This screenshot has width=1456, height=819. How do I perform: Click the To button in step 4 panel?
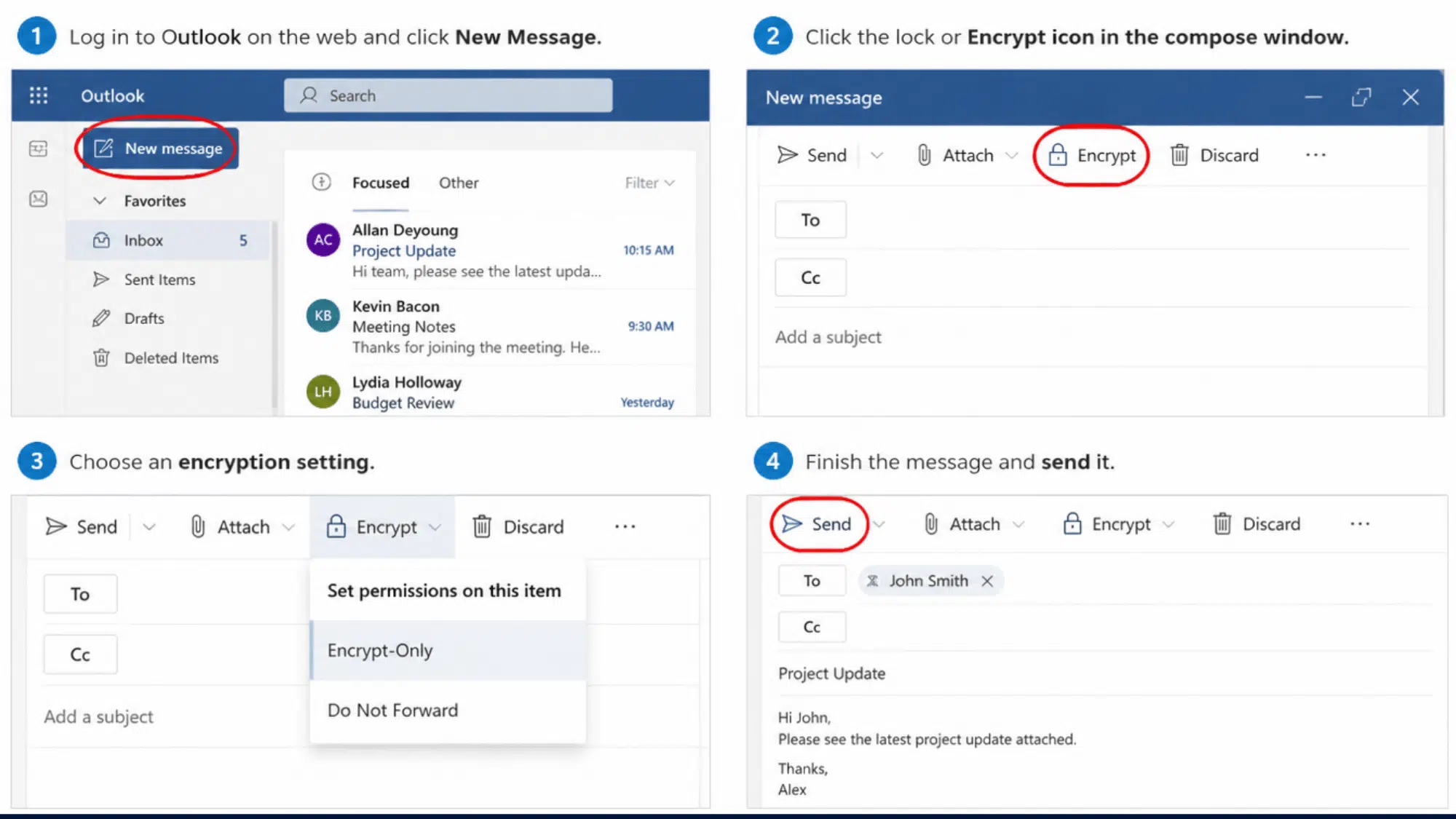point(812,581)
